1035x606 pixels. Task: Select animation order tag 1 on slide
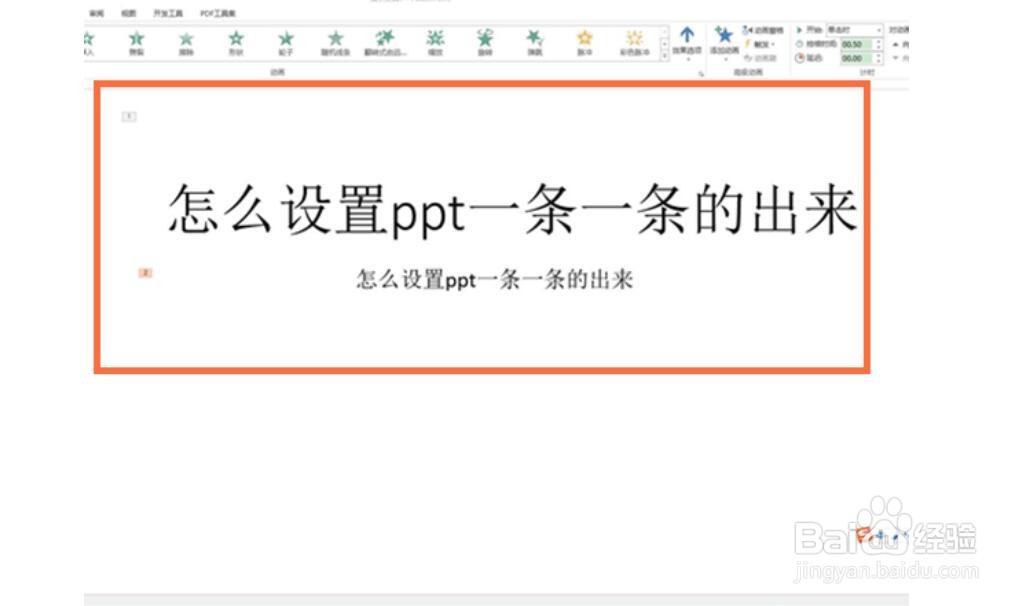[129, 116]
